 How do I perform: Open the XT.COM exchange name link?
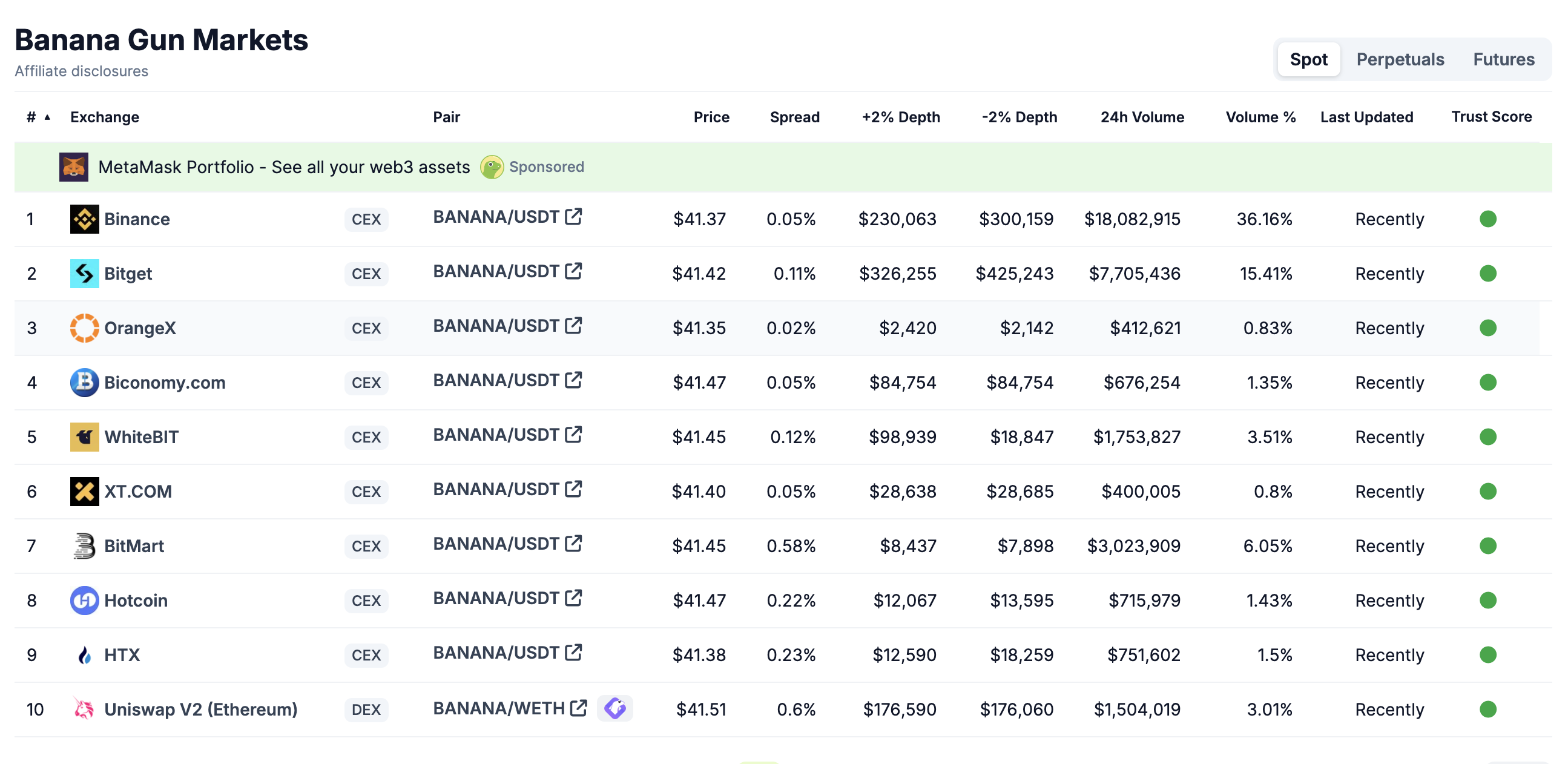click(x=138, y=492)
